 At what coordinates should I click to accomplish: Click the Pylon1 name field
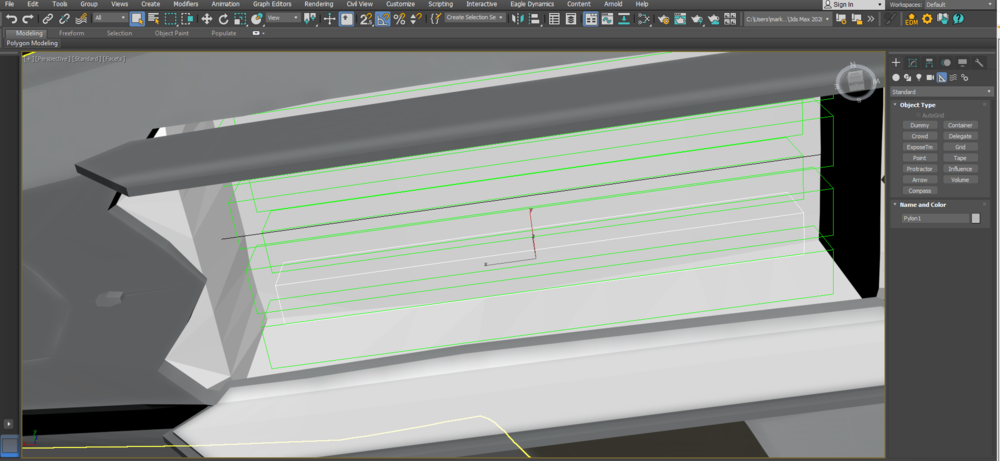pos(934,218)
